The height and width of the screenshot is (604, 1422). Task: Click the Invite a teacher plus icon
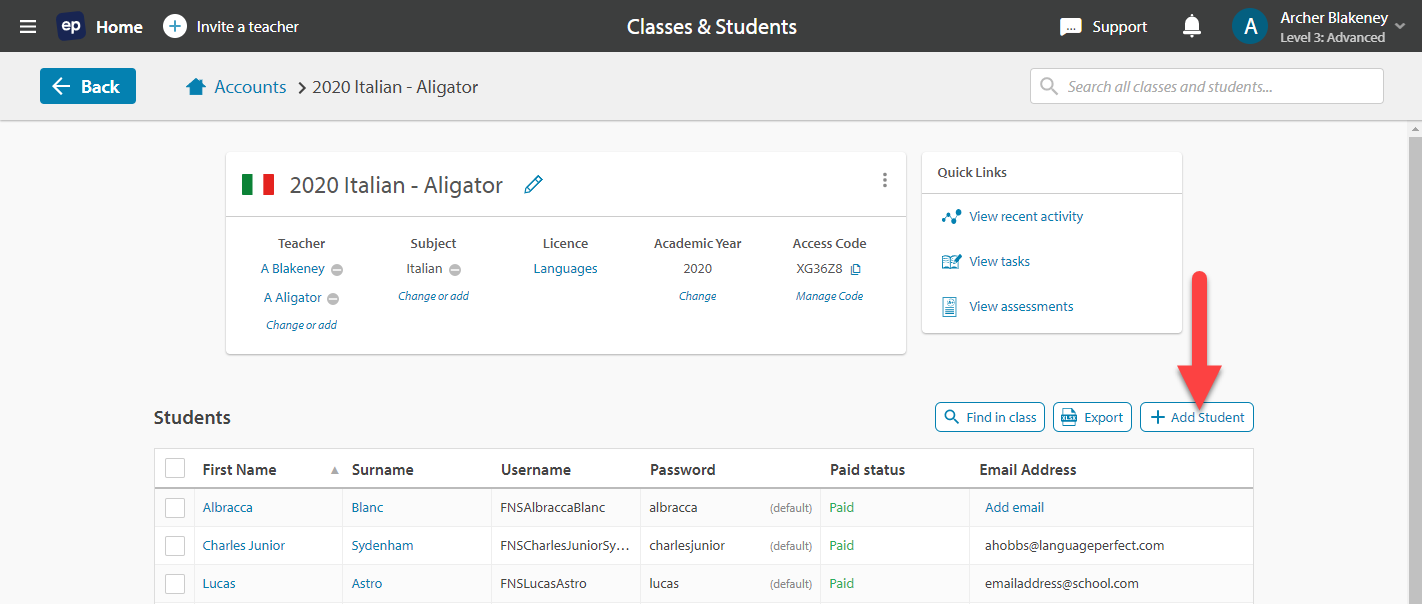point(175,26)
